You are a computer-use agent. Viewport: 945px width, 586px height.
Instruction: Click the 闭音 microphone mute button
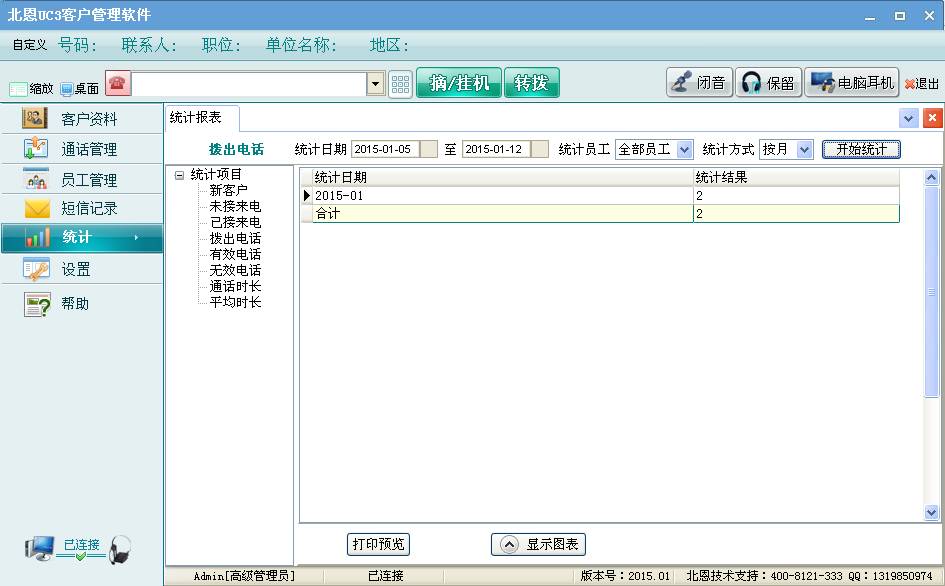699,83
